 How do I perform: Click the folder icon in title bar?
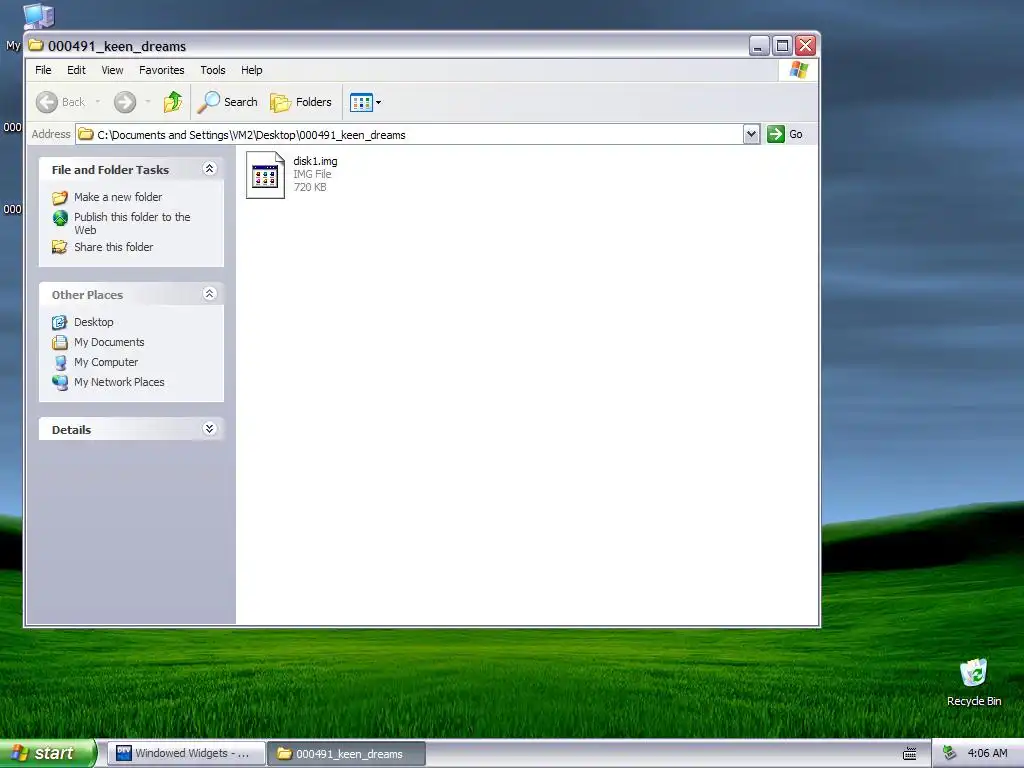pyautogui.click(x=37, y=46)
